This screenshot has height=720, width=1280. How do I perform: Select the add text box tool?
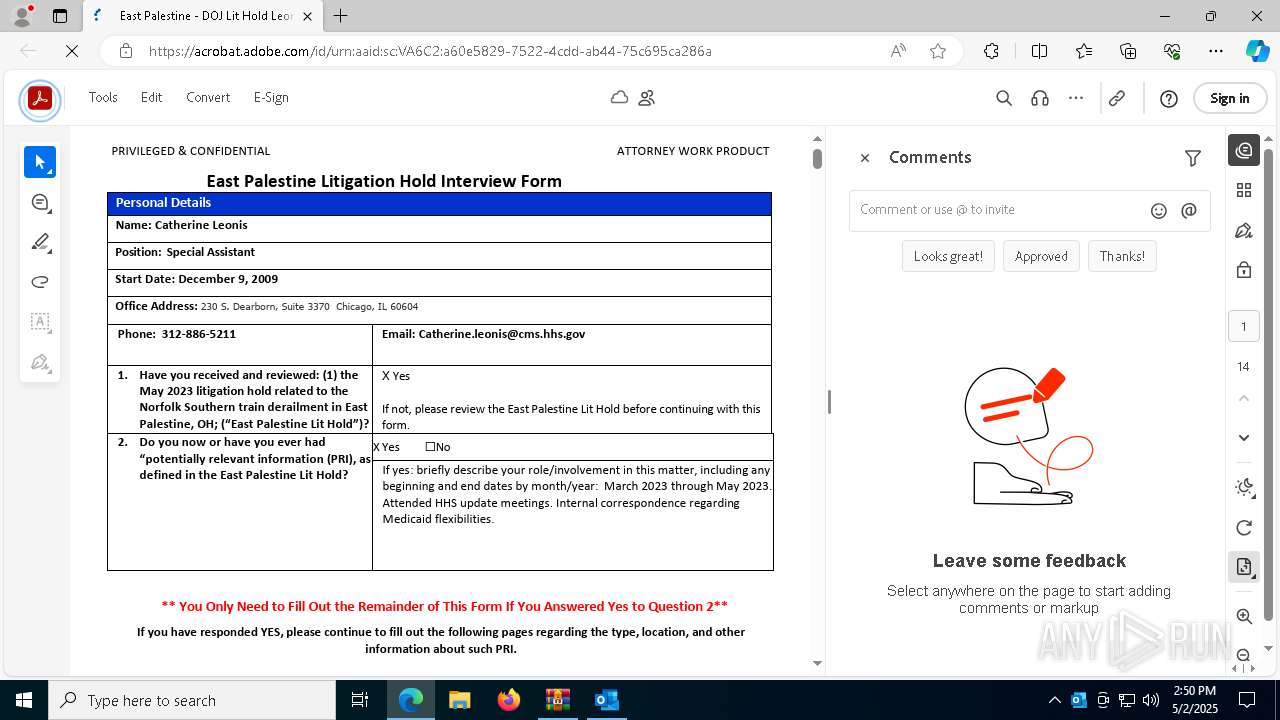pos(40,322)
